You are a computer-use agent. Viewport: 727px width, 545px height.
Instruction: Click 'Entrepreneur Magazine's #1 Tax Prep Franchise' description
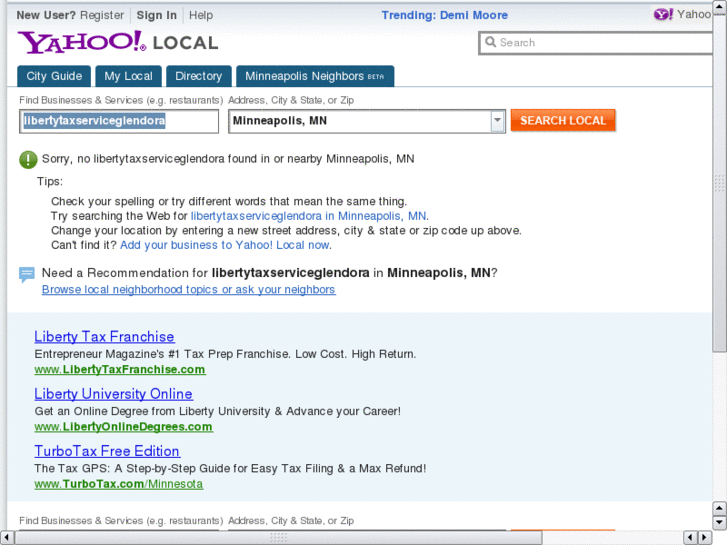coord(225,354)
